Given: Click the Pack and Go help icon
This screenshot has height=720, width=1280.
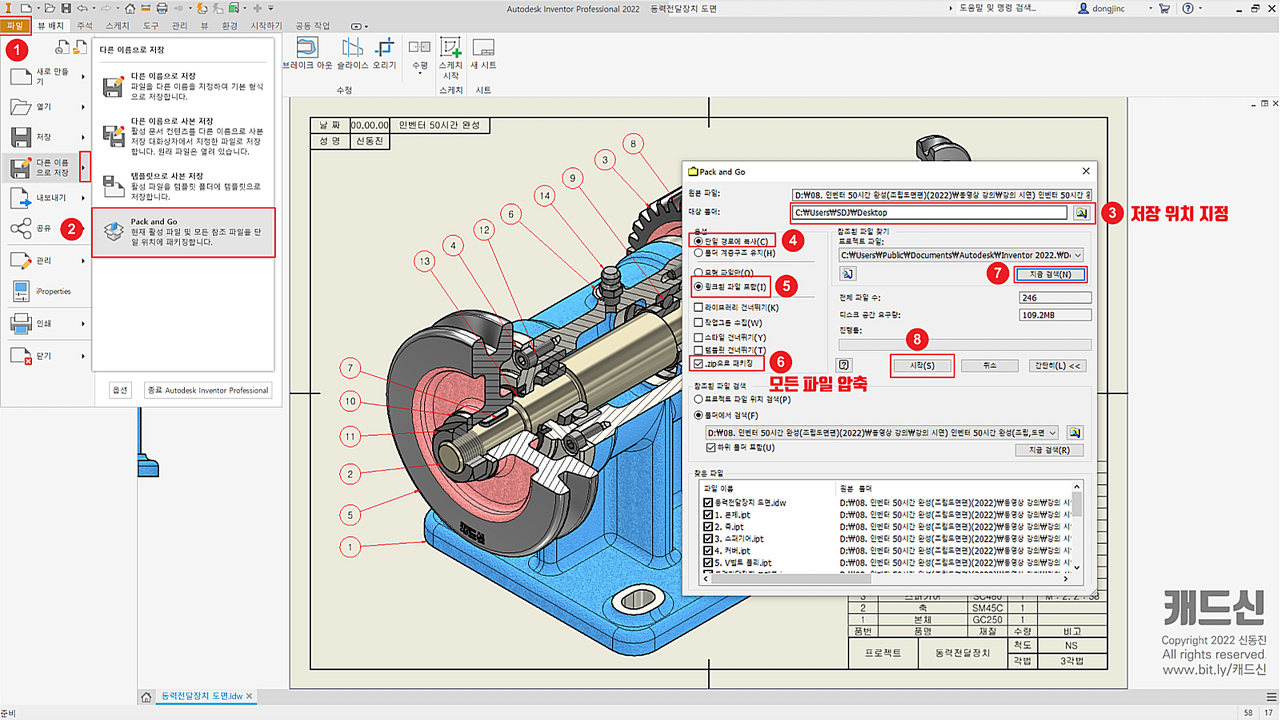Looking at the screenshot, I should [845, 366].
